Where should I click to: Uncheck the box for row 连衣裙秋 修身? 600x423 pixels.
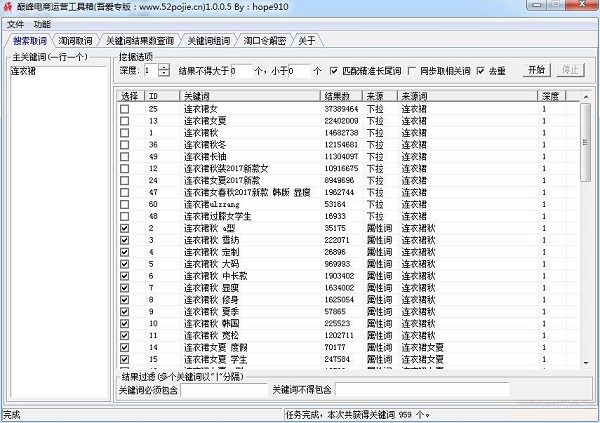(124, 300)
